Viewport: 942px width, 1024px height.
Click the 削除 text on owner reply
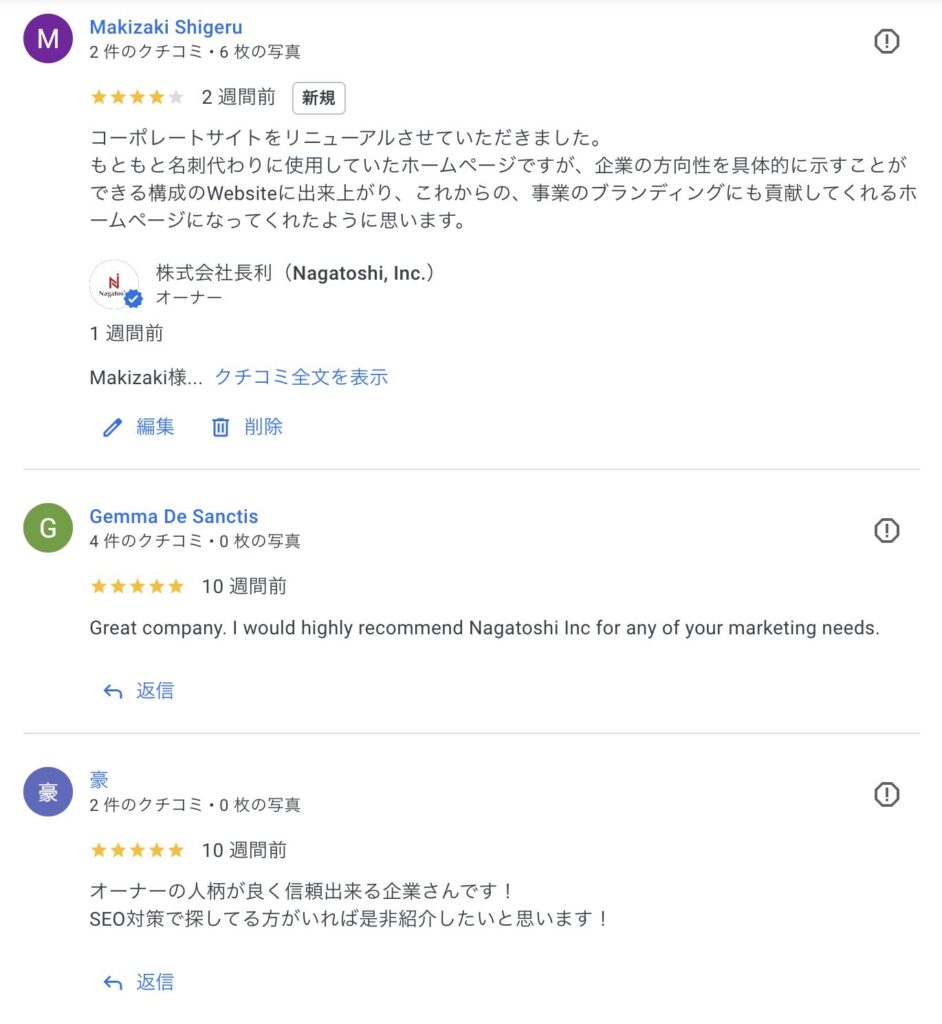coord(264,427)
